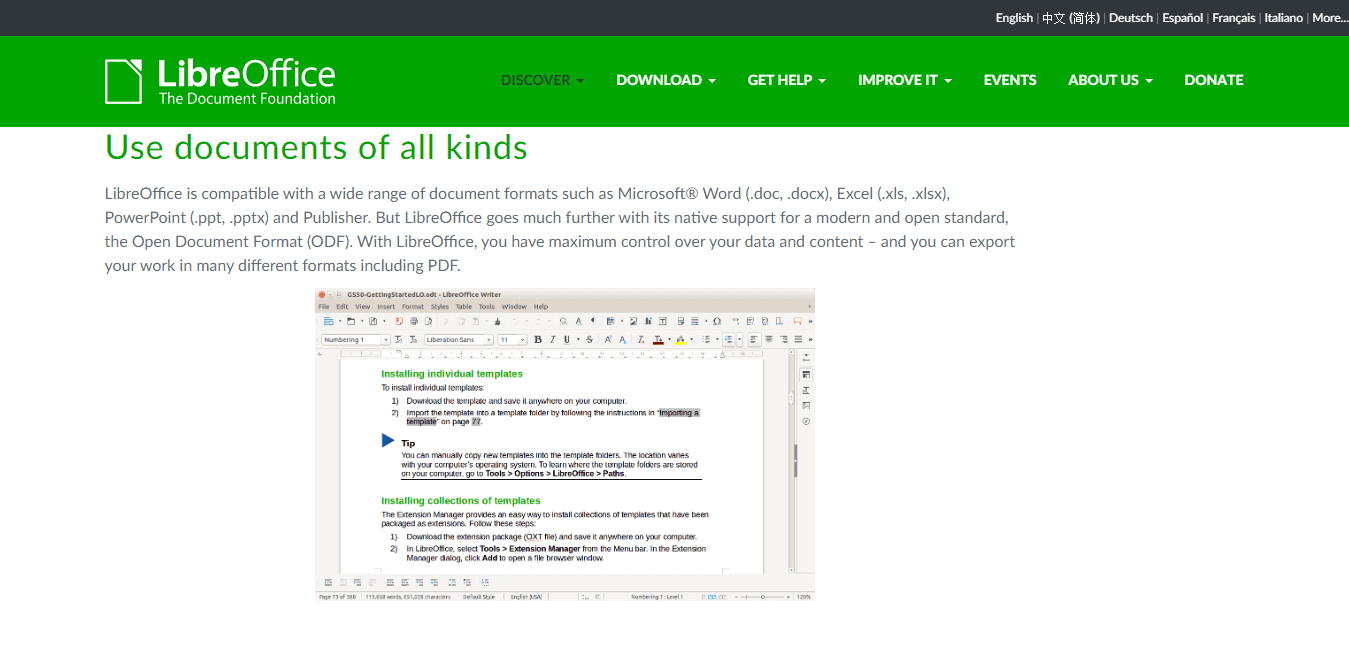Open the DISCOVER navigation menu
Screen dimensions: 1349x657
[542, 80]
